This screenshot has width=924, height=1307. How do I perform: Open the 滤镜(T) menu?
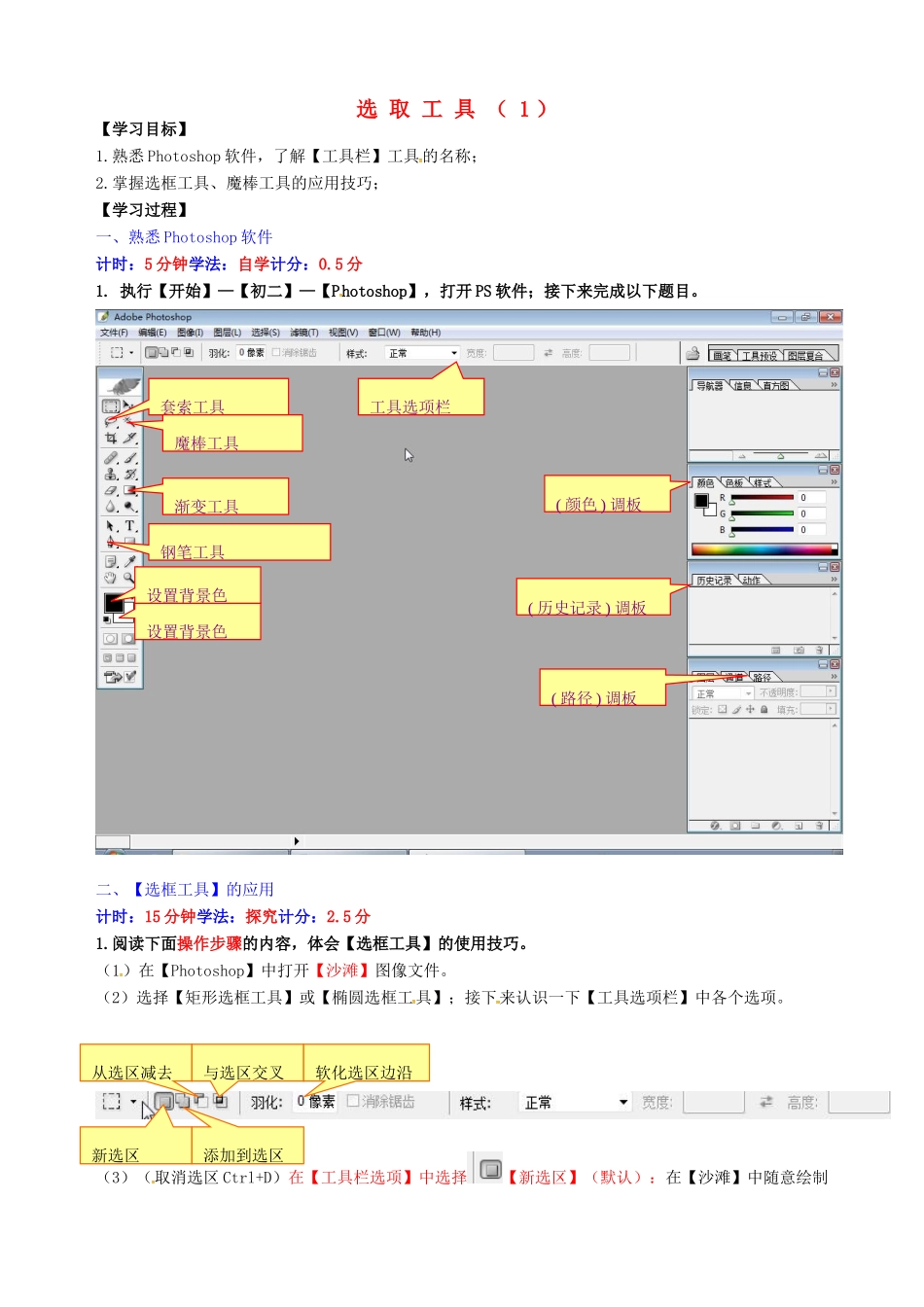pos(304,333)
